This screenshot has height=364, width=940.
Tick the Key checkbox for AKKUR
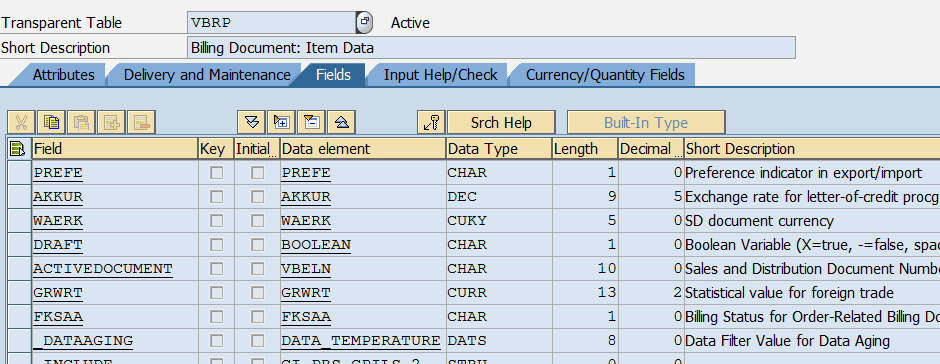tap(216, 197)
